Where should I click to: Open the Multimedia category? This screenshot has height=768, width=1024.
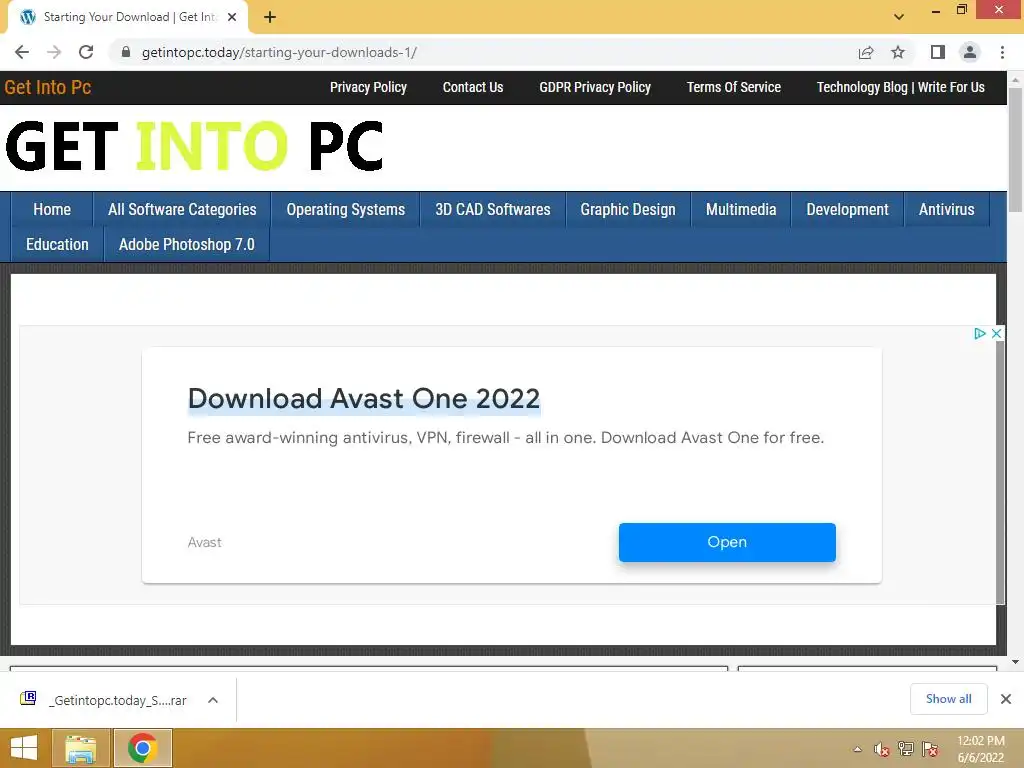(741, 210)
